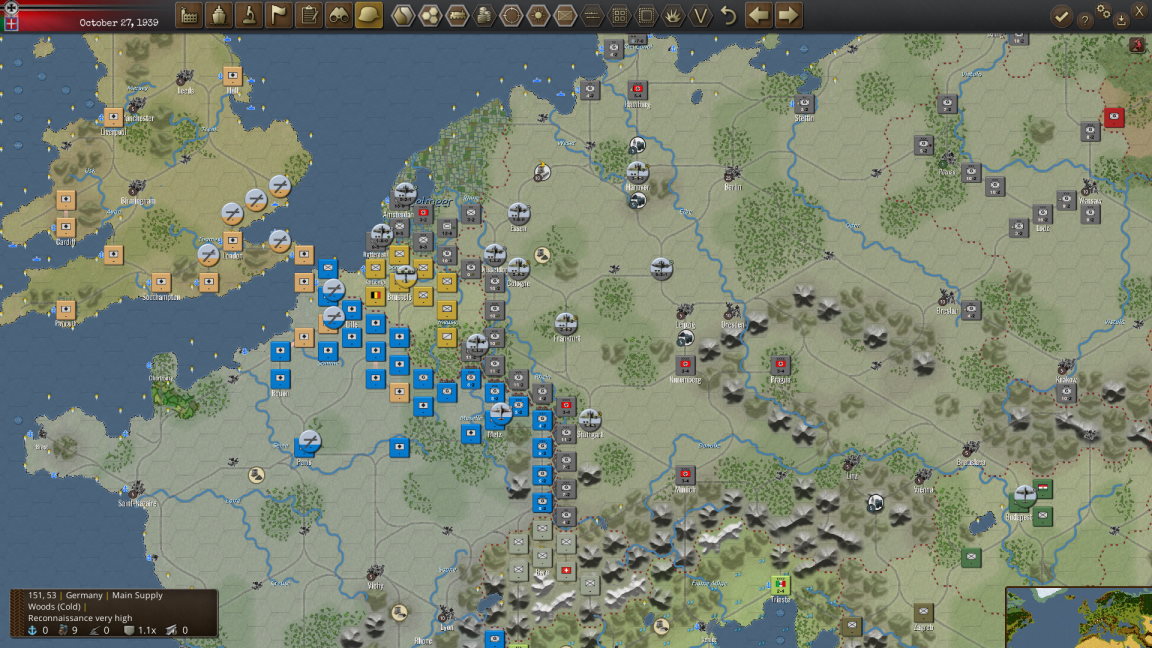1152x648 pixels.
Task: Save game with the download arrow icon
Action: click(1121, 21)
